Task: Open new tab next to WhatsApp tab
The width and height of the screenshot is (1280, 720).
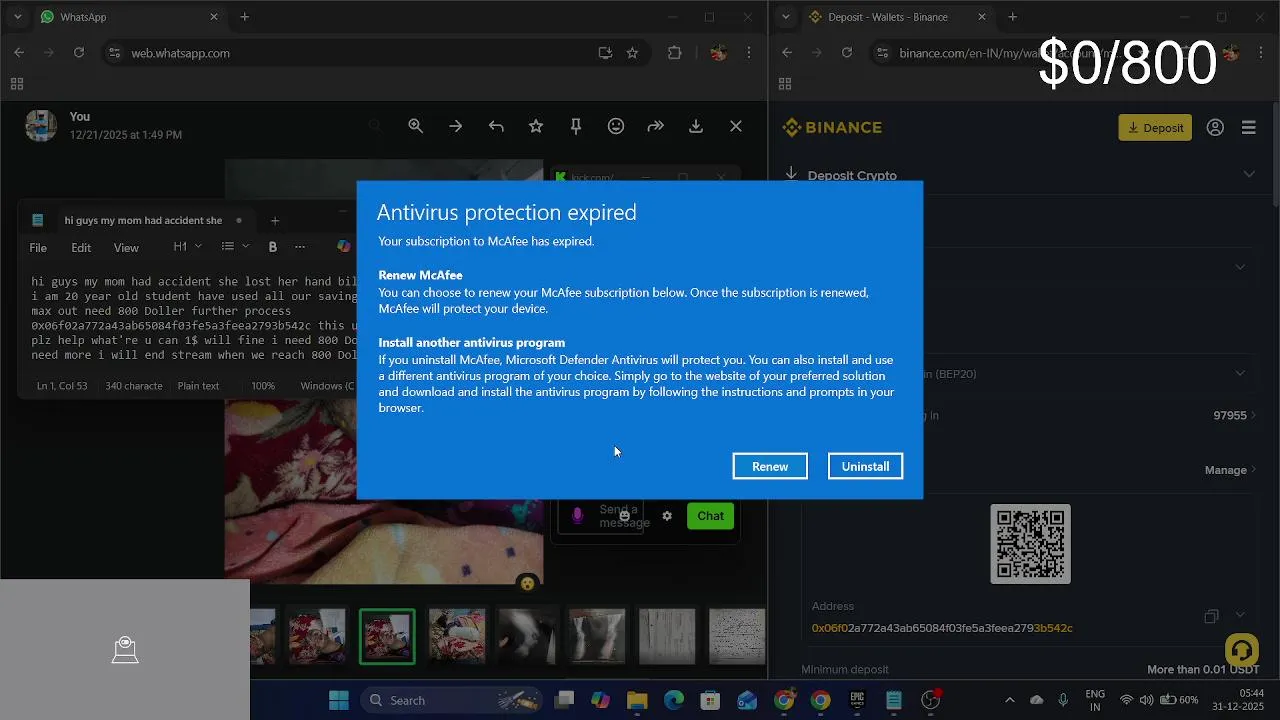Action: pos(244,17)
